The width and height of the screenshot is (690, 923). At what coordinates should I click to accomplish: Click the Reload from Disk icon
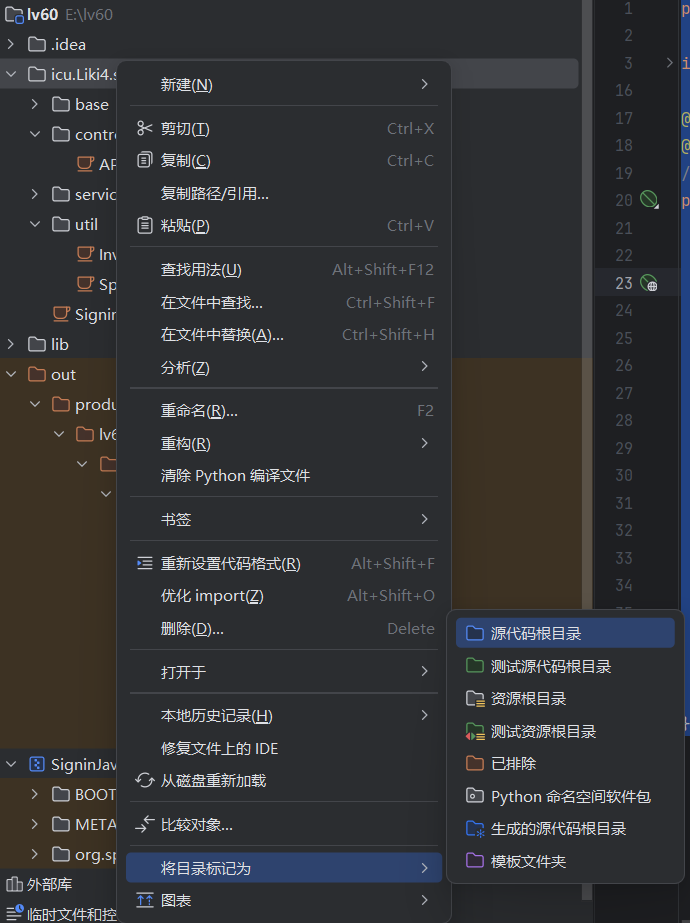[x=144, y=781]
